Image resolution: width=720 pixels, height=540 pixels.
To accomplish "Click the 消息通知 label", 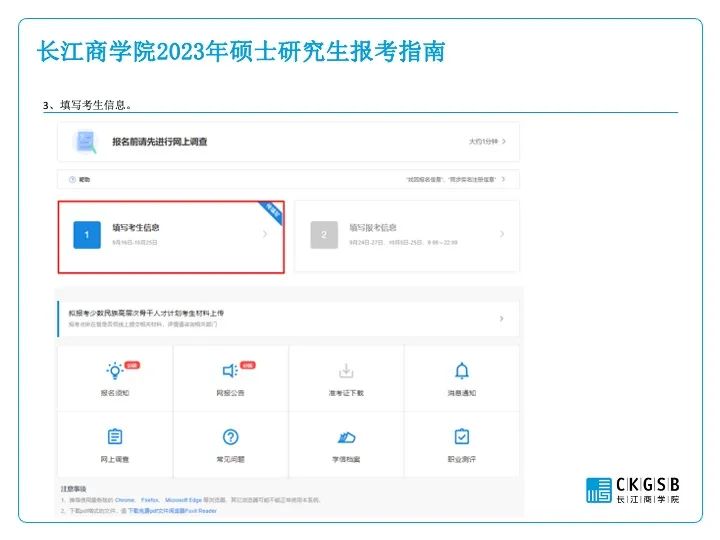I will pos(462,393).
